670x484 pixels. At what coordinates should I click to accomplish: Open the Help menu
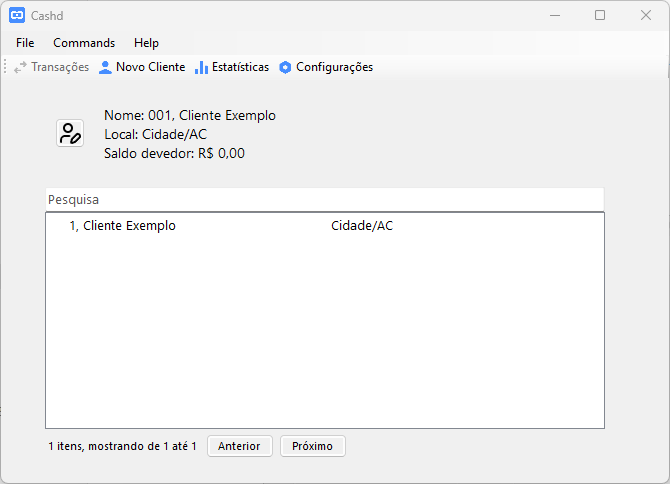[146, 43]
